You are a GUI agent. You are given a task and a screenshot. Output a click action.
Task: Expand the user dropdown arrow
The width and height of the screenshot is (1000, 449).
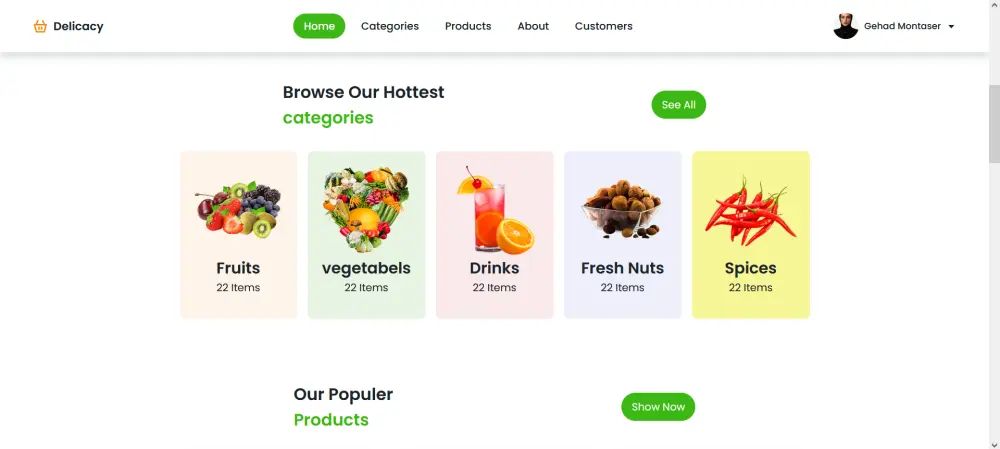[x=951, y=27]
